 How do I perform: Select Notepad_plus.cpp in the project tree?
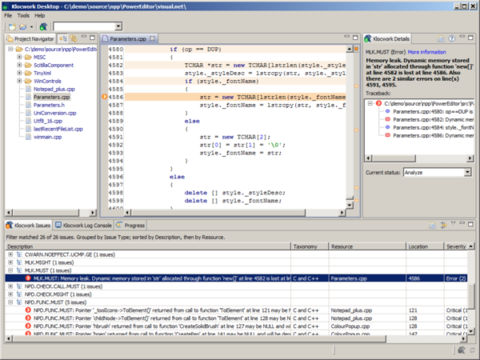54,89
